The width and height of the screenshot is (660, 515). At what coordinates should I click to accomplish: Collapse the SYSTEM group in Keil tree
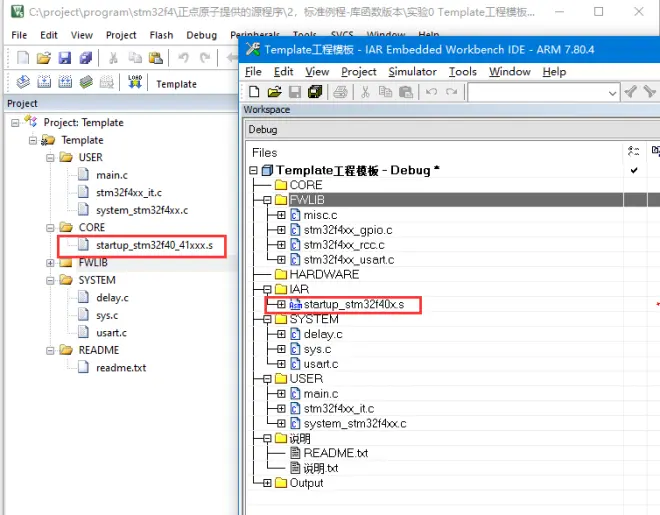50,281
